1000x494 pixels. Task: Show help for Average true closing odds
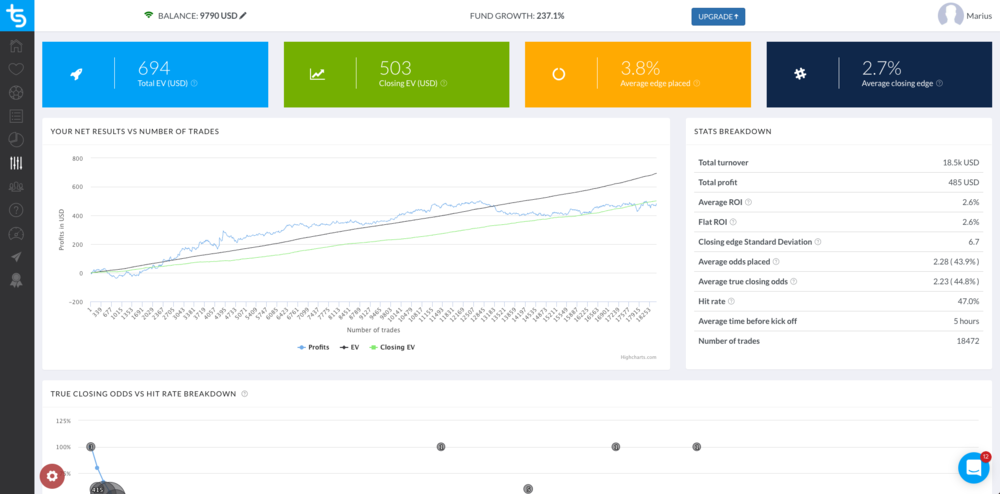point(793,281)
